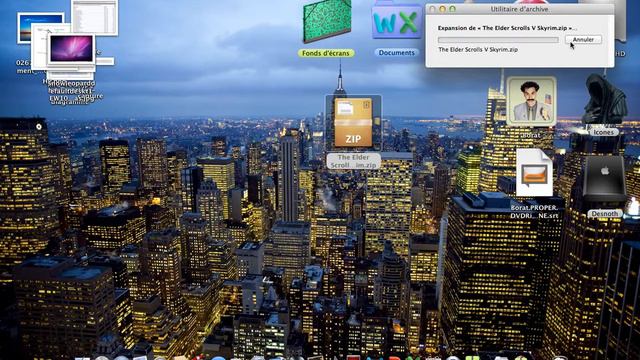This screenshot has width=640, height=360.
Task: Select the WX Documents folder icon
Action: [397, 22]
